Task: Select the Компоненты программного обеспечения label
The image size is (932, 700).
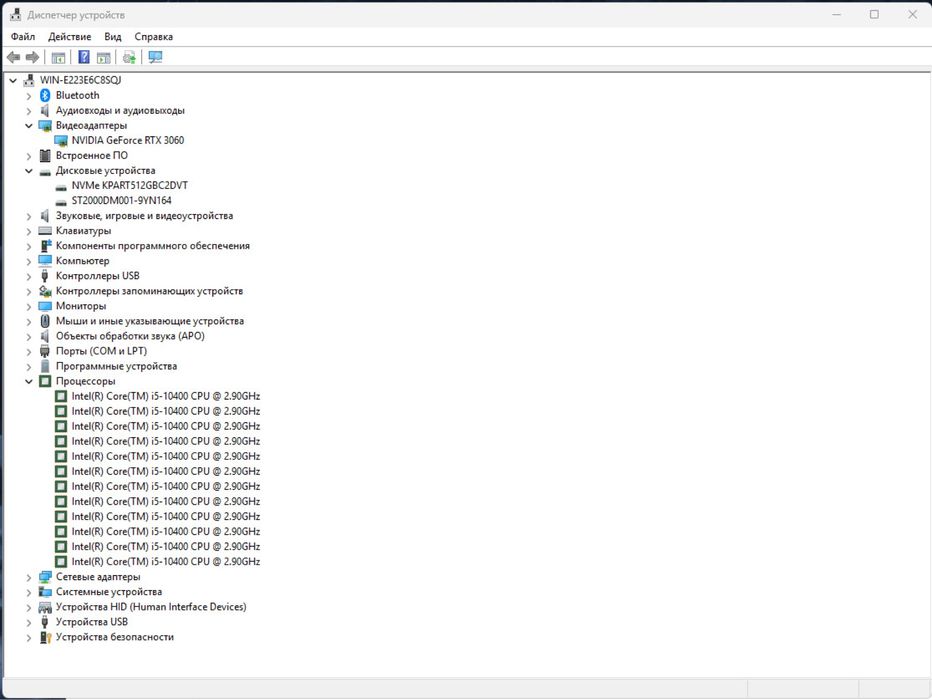Action: tap(153, 246)
